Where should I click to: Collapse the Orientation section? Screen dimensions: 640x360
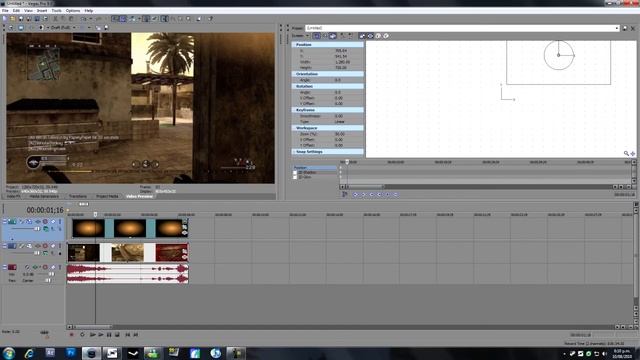[327, 74]
